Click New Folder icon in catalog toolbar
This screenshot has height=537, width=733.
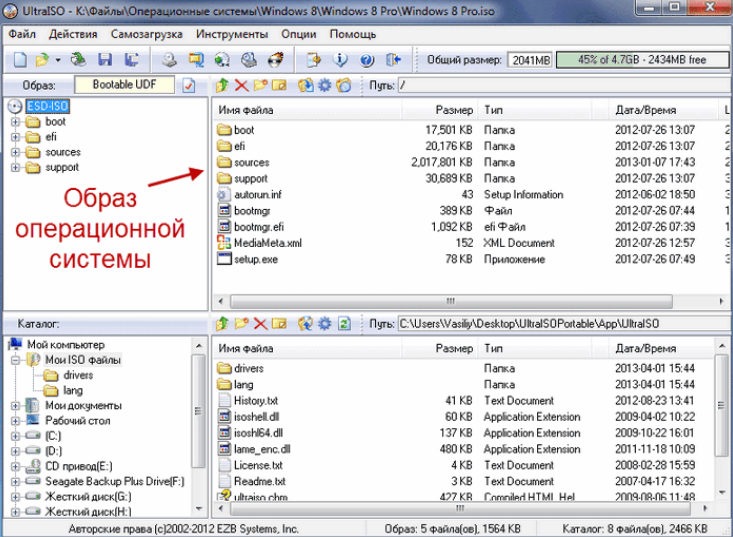tap(241, 323)
